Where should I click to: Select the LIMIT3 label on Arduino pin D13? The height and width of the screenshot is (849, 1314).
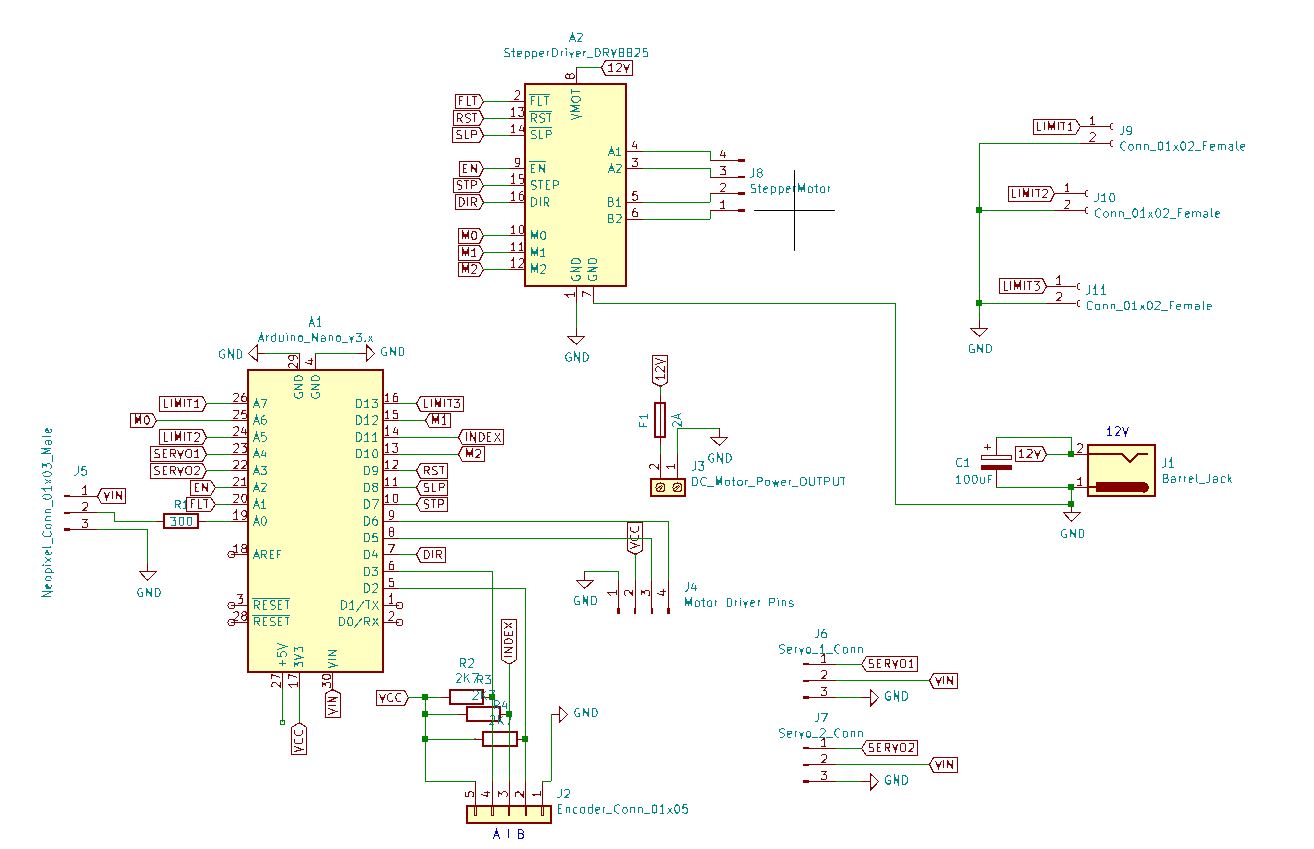coord(439,403)
